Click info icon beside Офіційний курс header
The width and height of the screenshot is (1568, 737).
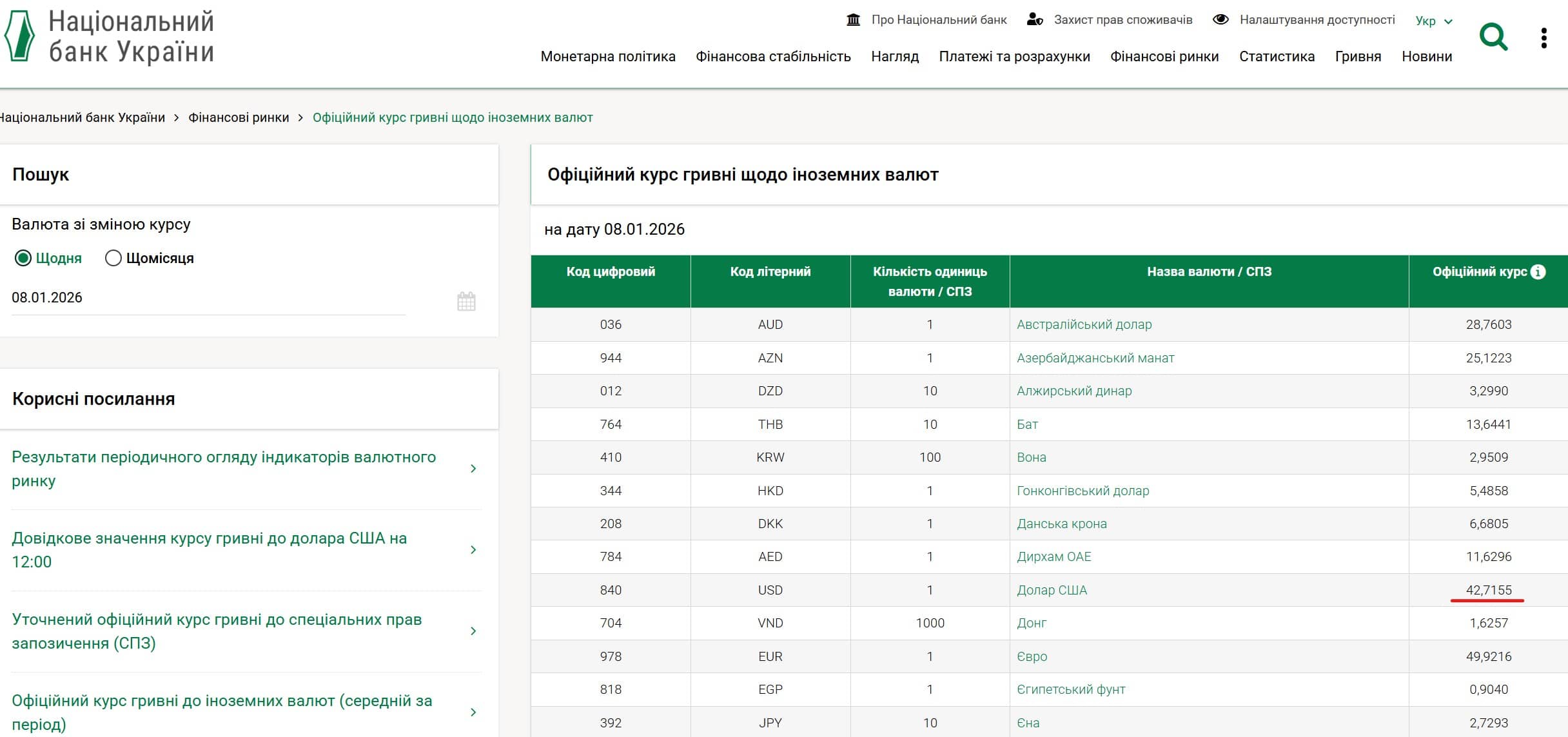pos(1538,272)
